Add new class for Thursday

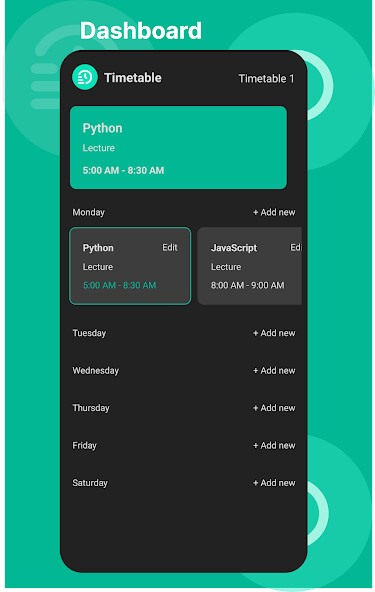point(274,408)
